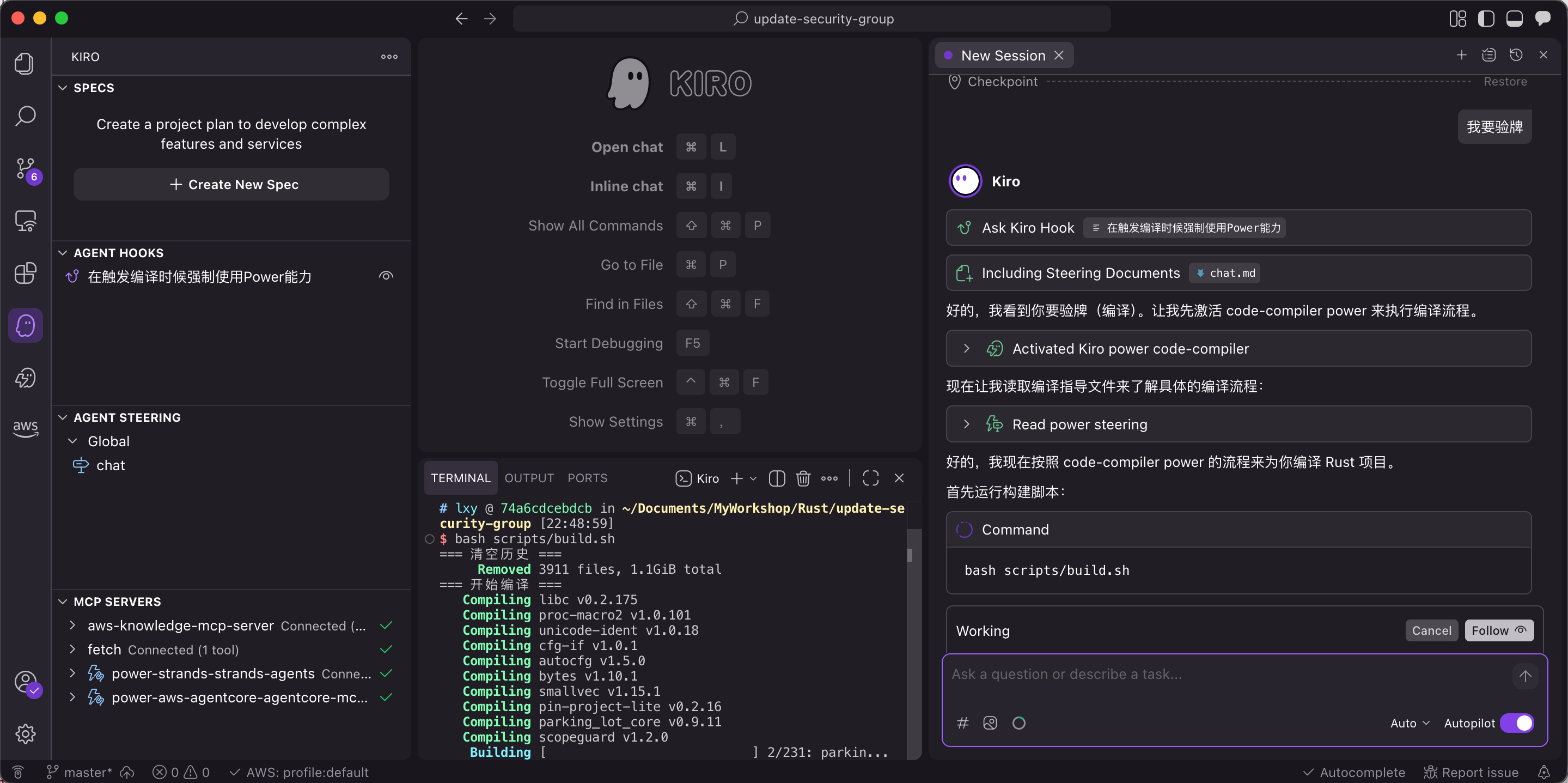1568x783 pixels.
Task: Click the Create New Spec button
Action: (231, 185)
